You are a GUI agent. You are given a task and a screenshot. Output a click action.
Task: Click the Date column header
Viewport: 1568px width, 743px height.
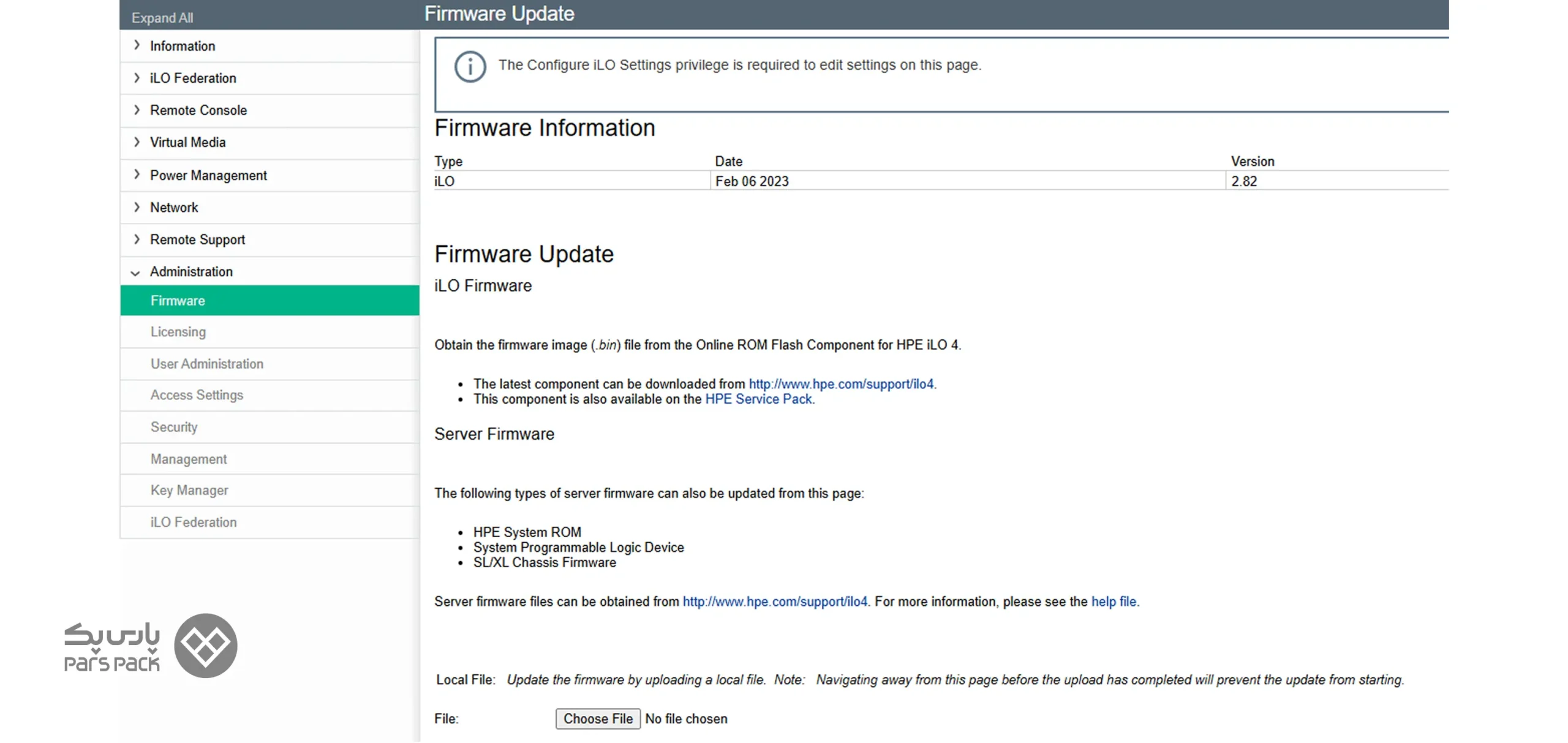pos(728,161)
